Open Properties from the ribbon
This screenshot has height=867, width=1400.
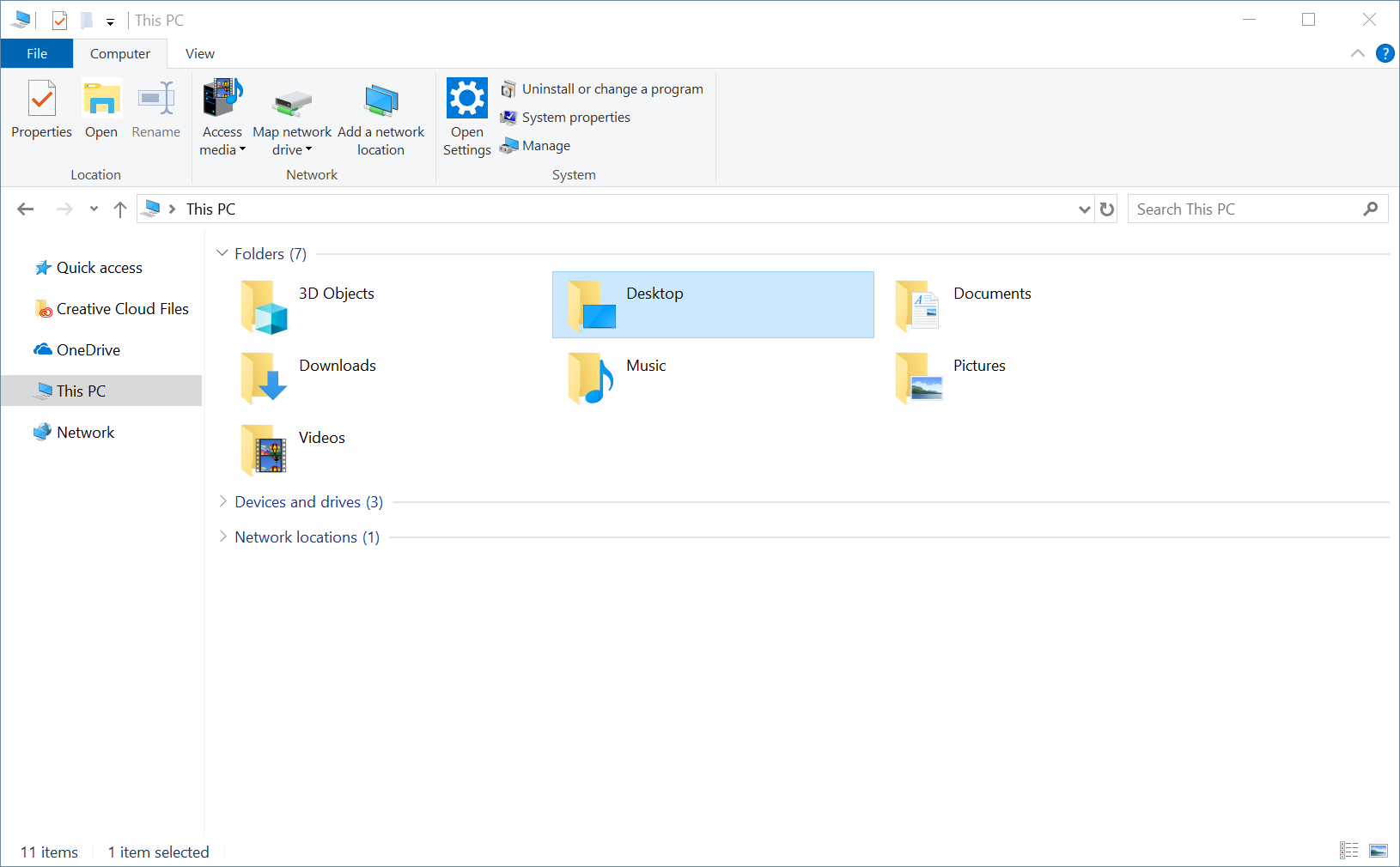point(40,110)
